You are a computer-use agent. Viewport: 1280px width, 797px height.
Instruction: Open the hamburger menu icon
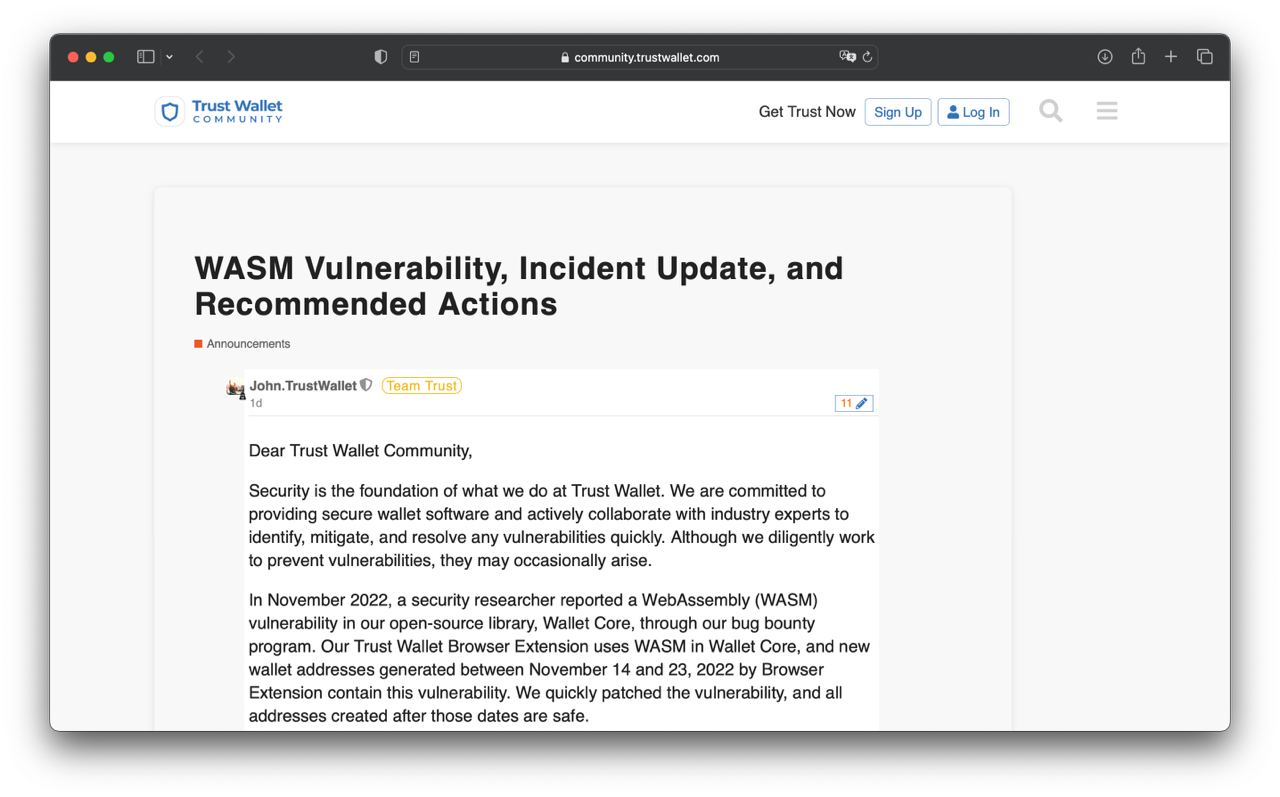tap(1107, 111)
